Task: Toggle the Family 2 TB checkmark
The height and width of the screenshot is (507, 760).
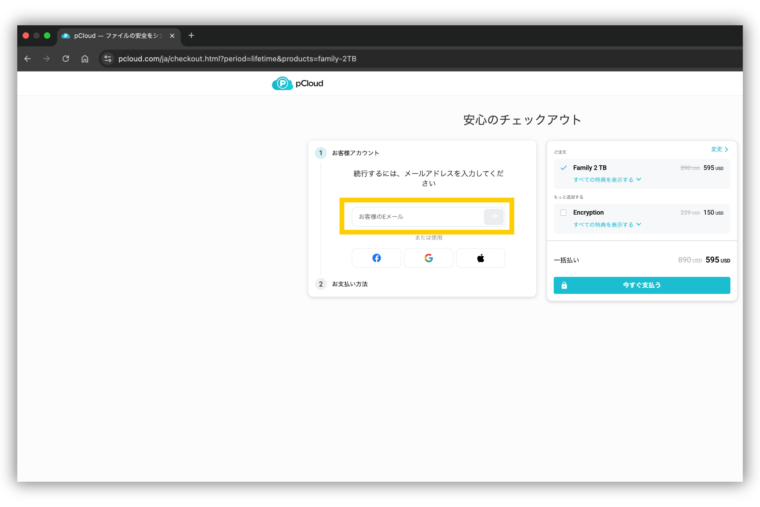Action: pos(563,168)
